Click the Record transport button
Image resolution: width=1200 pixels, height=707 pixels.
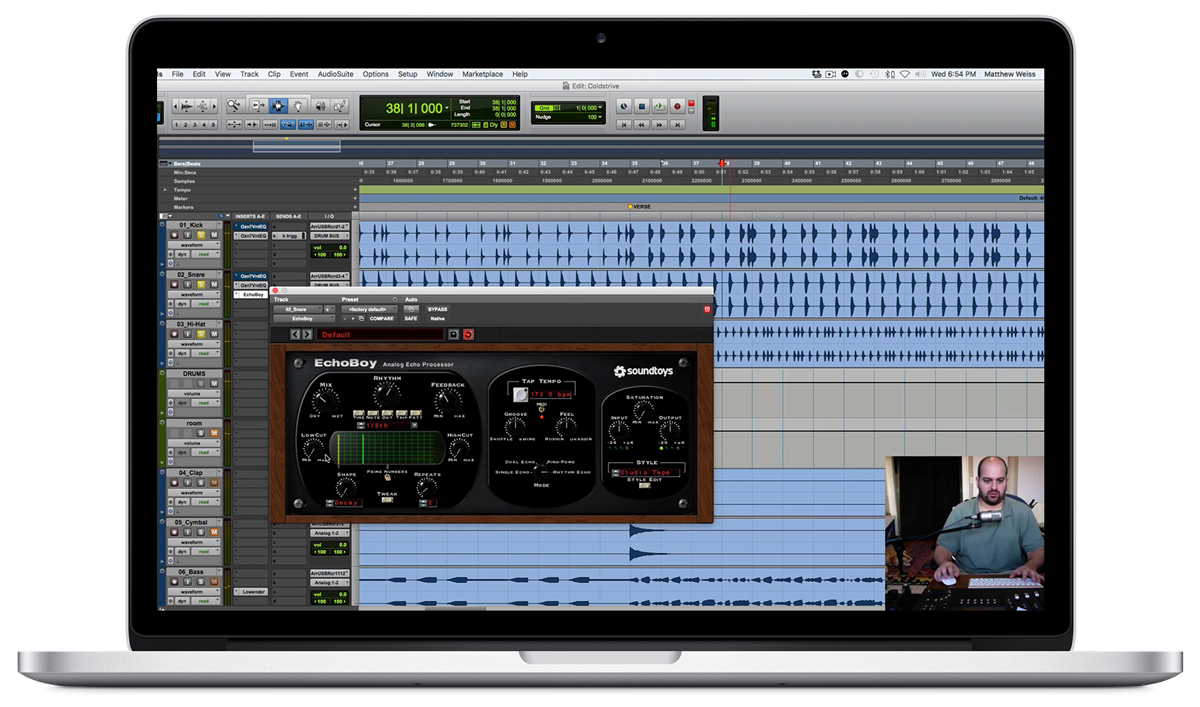[x=677, y=106]
